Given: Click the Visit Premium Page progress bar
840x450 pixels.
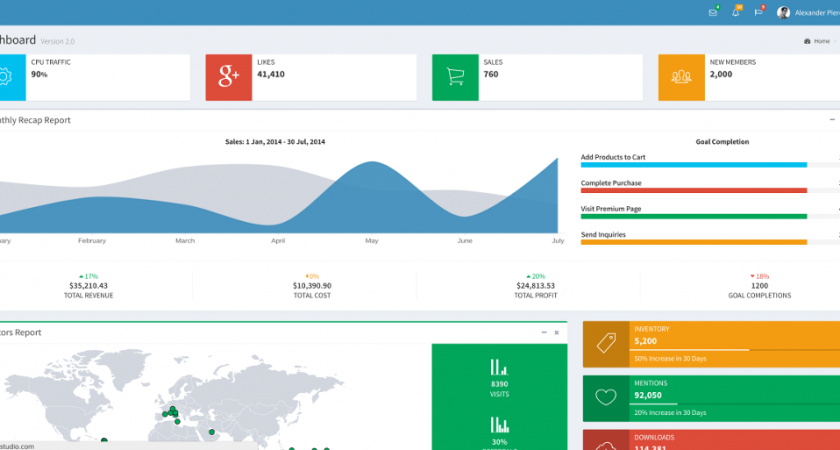Looking at the screenshot, I should click(710, 216).
